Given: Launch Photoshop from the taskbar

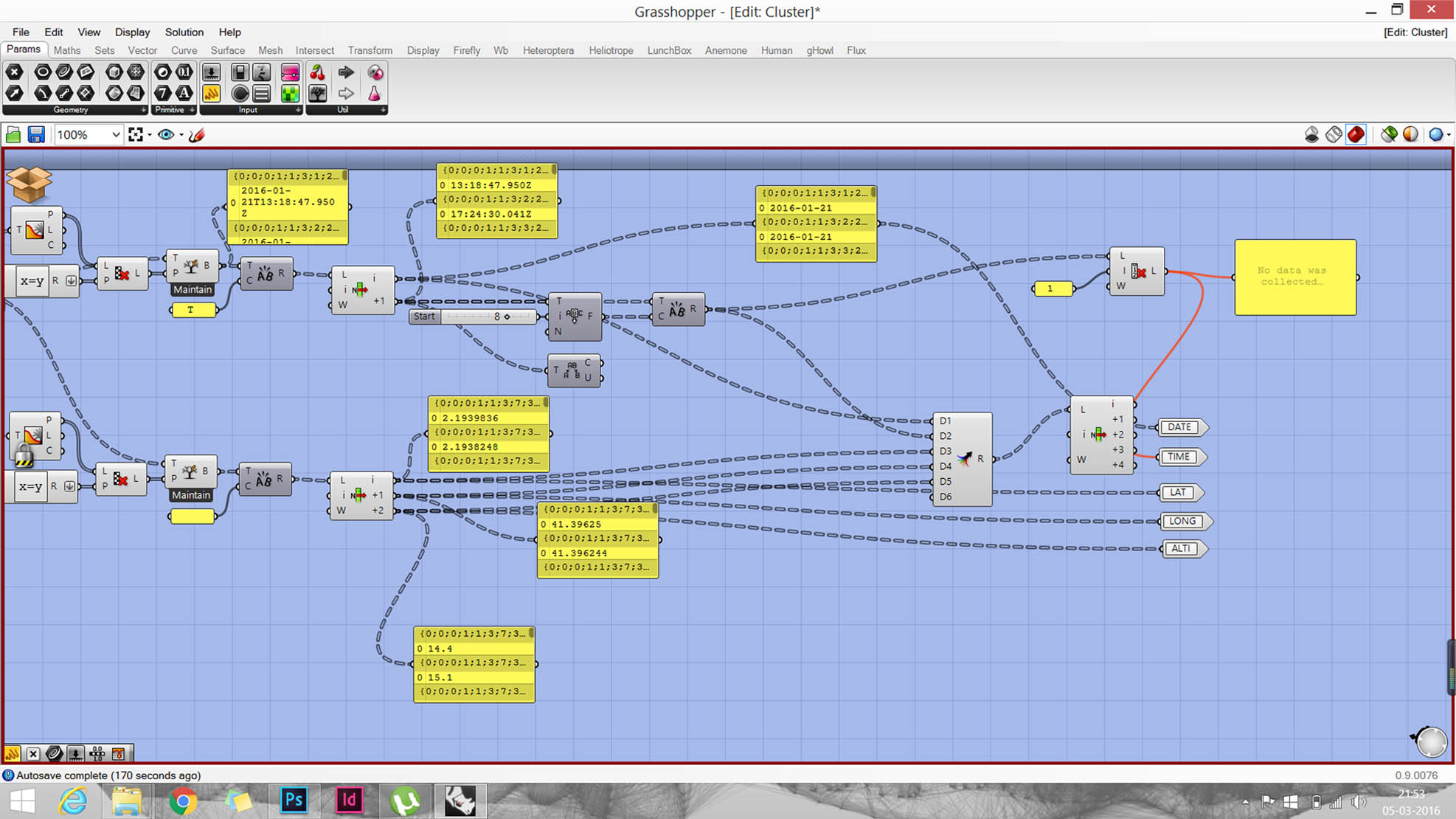Looking at the screenshot, I should pyautogui.click(x=294, y=801).
